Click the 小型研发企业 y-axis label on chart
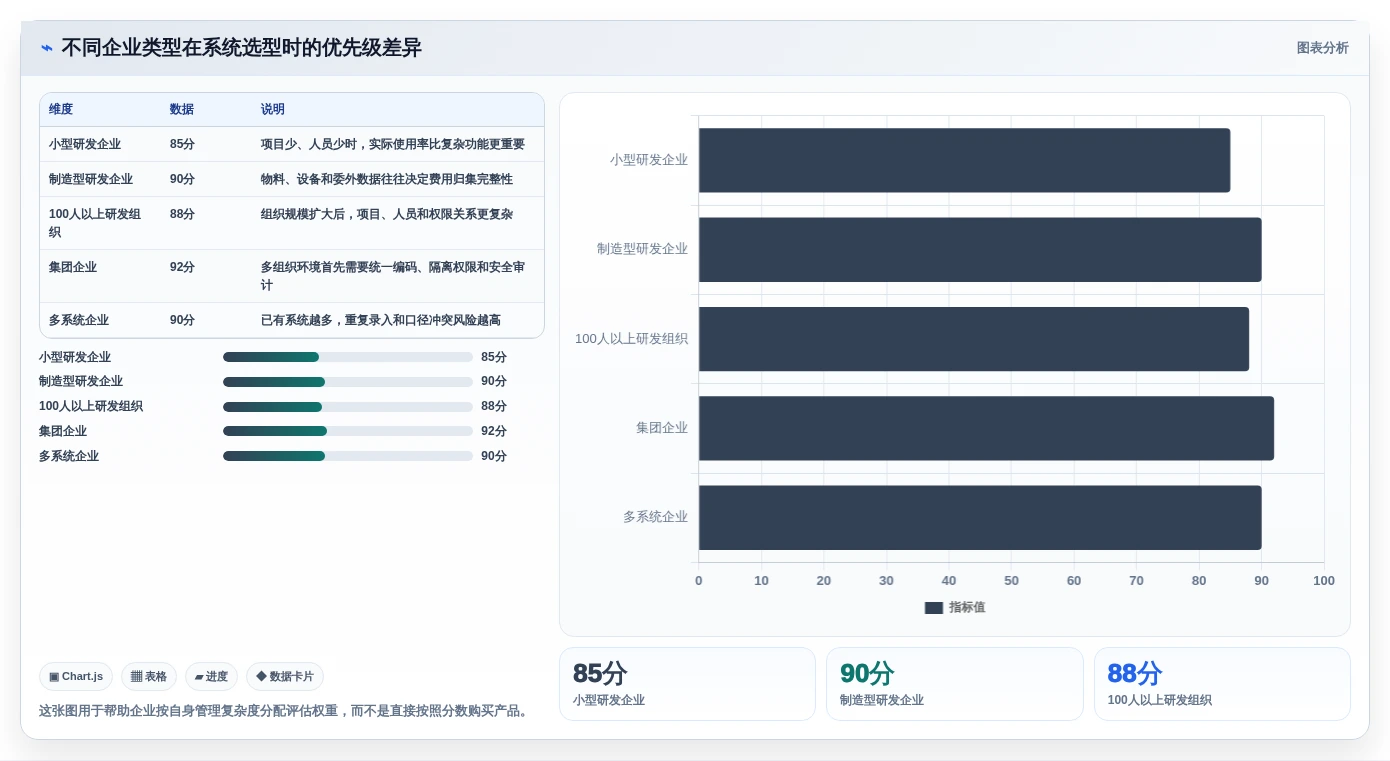The height and width of the screenshot is (761, 1390). coord(649,160)
